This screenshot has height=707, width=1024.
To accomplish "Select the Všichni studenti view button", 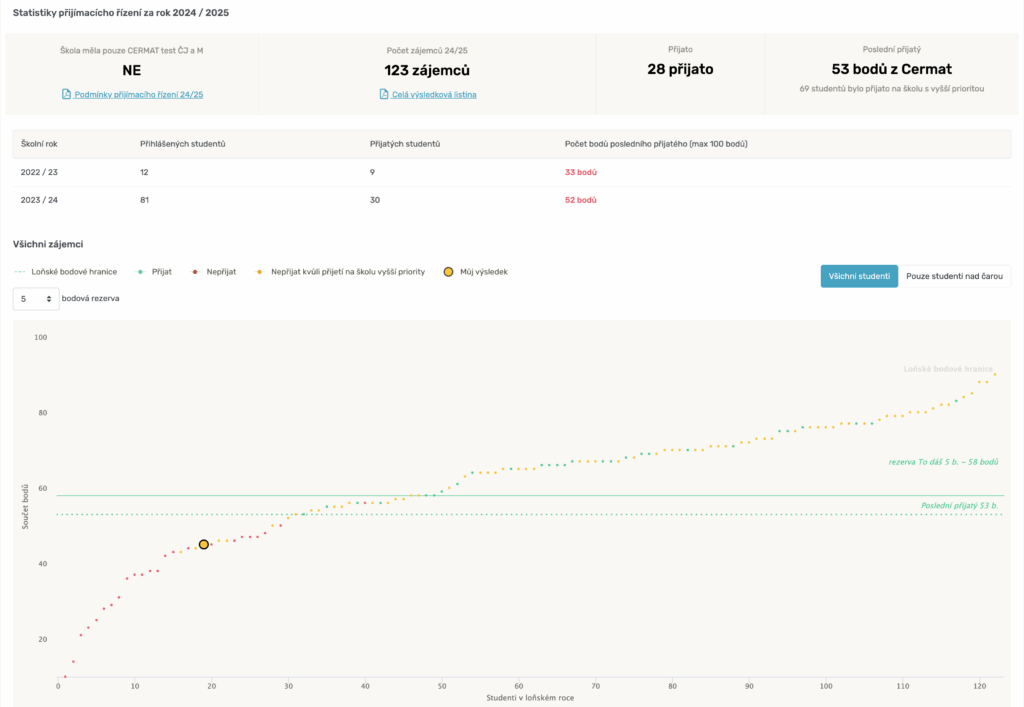I will tap(859, 276).
